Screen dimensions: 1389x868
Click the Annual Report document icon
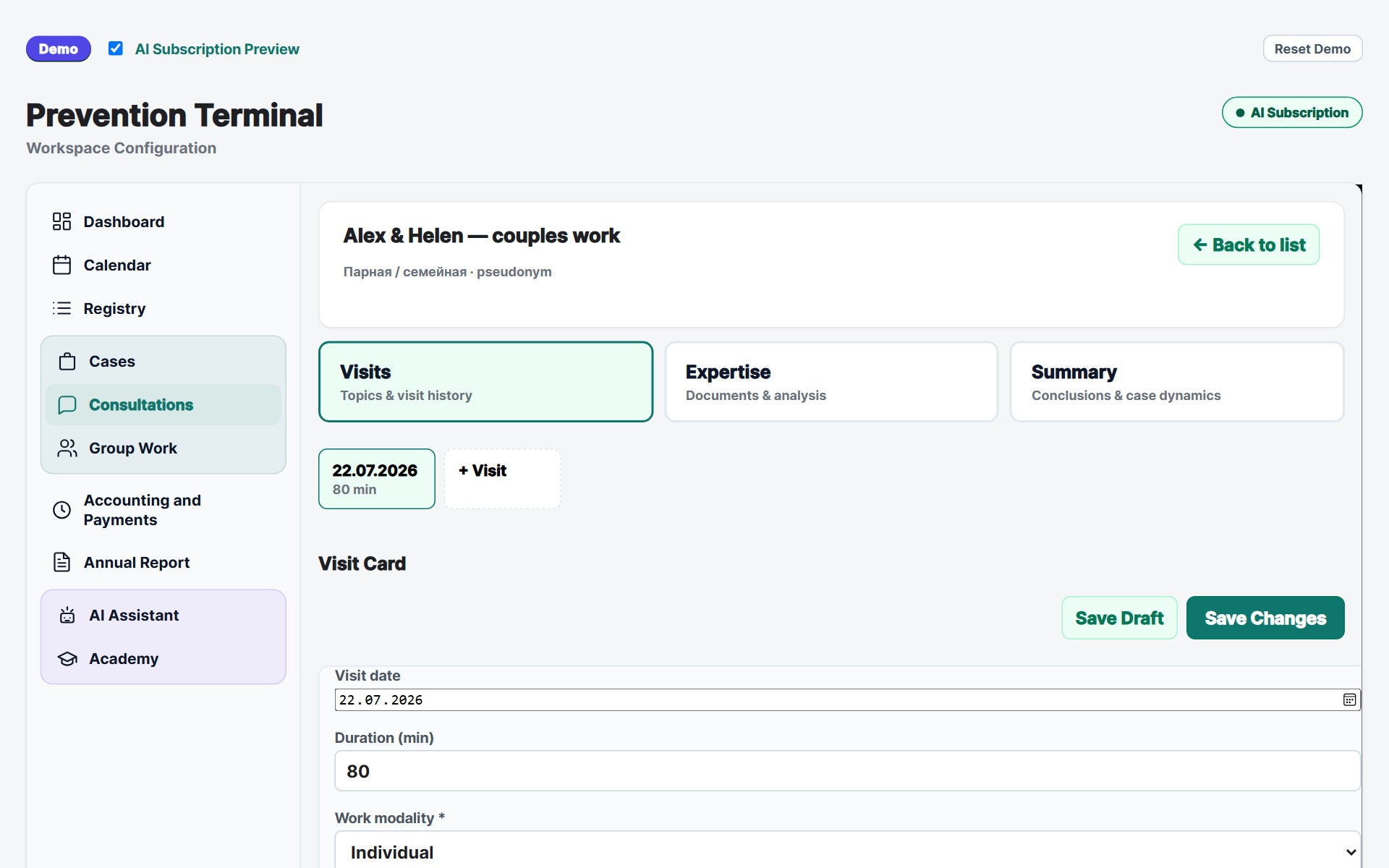[x=61, y=562]
